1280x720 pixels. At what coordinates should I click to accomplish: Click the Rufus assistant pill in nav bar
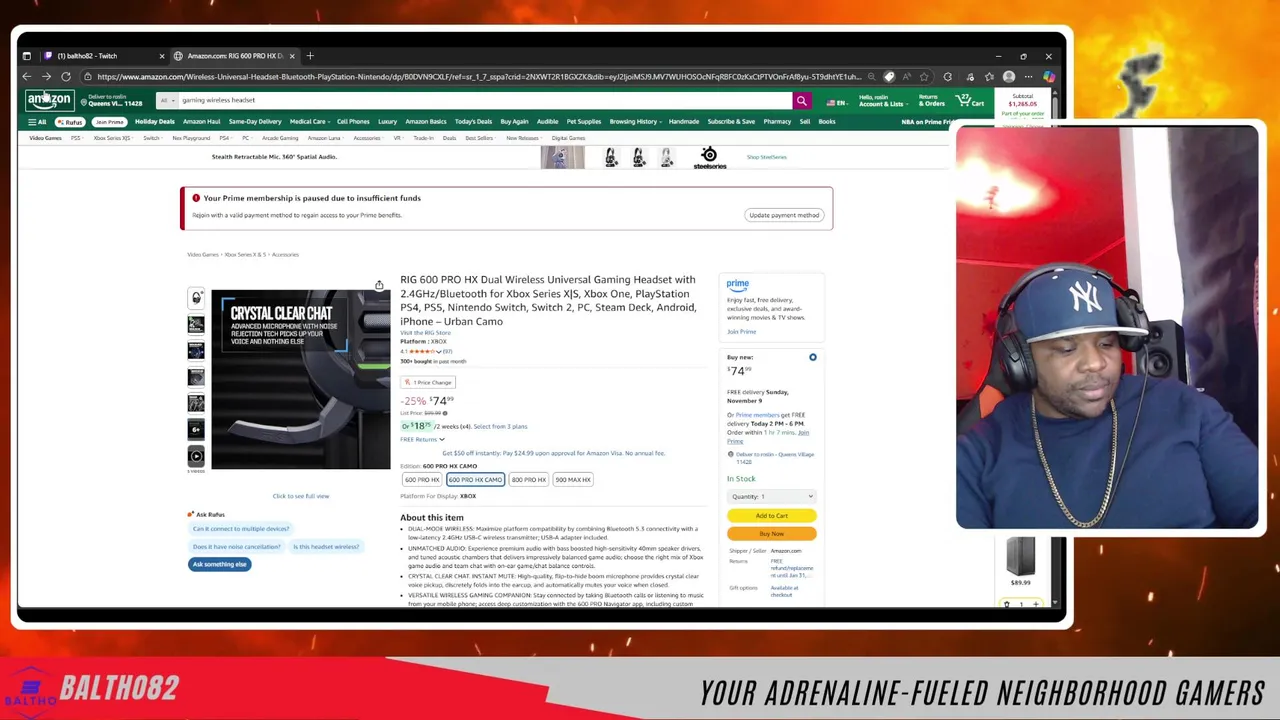(x=70, y=122)
